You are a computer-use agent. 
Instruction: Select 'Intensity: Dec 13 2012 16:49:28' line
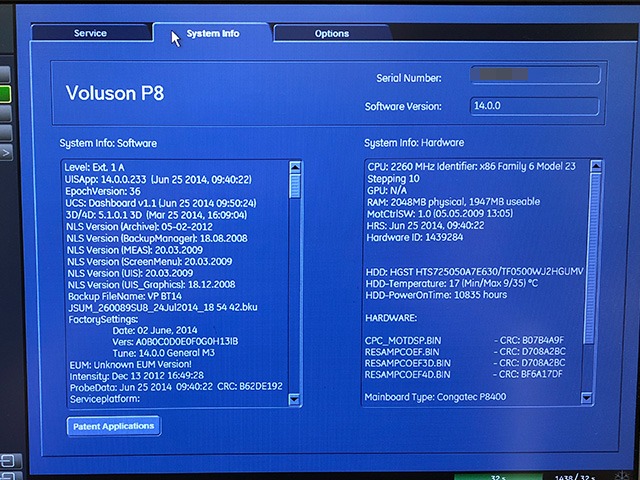(x=137, y=376)
